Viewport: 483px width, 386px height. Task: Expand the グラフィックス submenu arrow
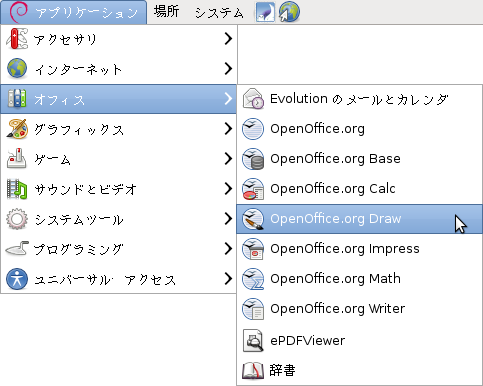pyautogui.click(x=228, y=129)
